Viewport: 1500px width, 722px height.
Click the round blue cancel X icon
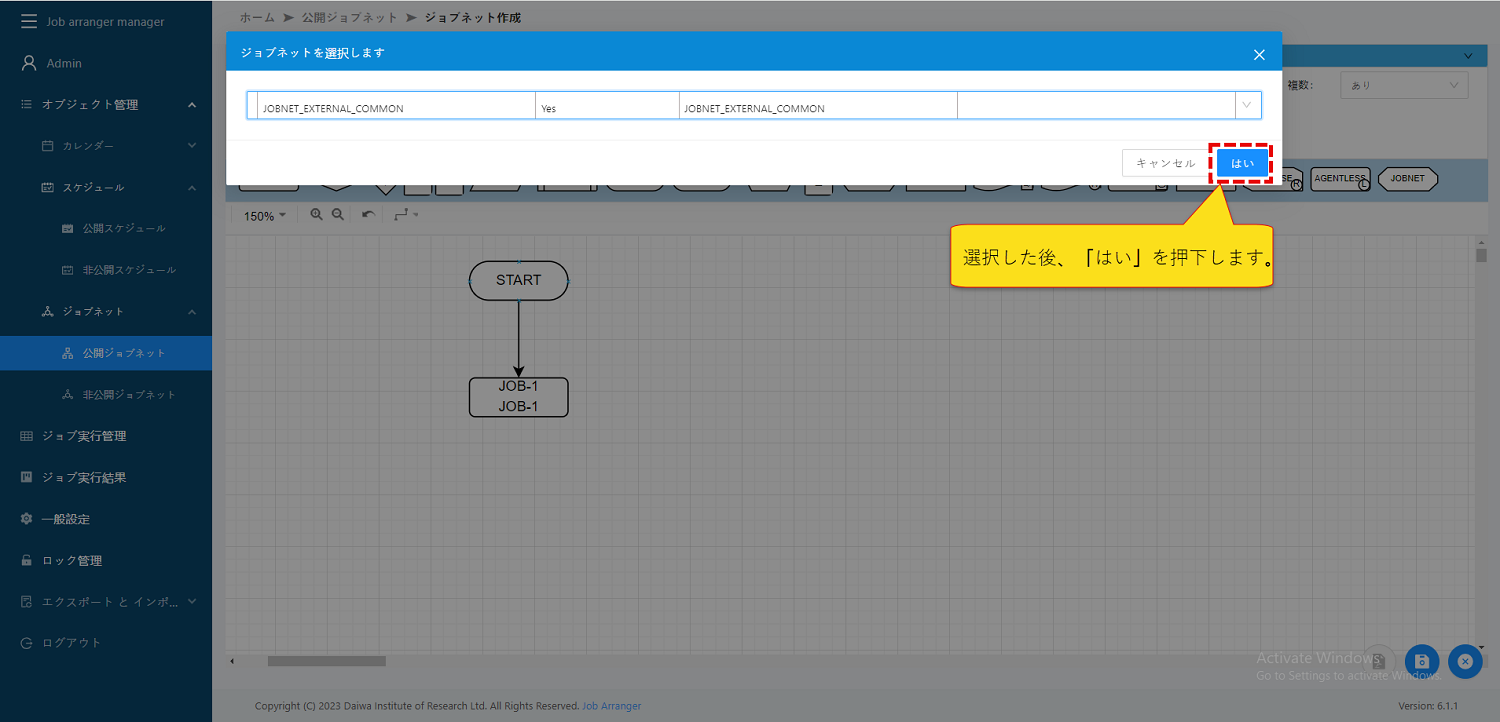pyautogui.click(x=1464, y=661)
